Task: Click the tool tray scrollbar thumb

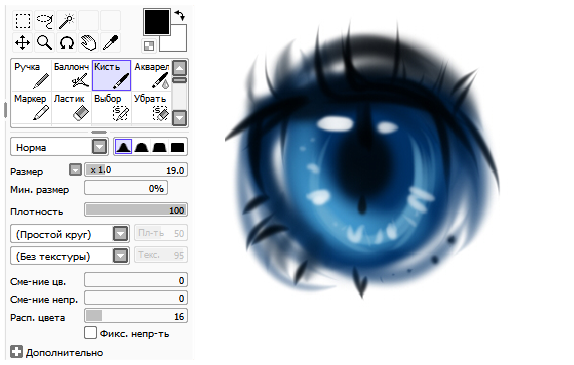Action: [179, 80]
